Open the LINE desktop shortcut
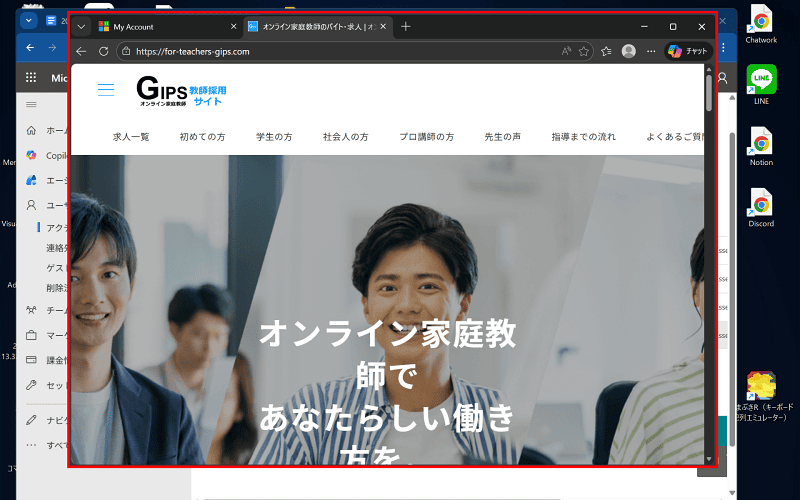This screenshot has width=800, height=500. pos(761,84)
